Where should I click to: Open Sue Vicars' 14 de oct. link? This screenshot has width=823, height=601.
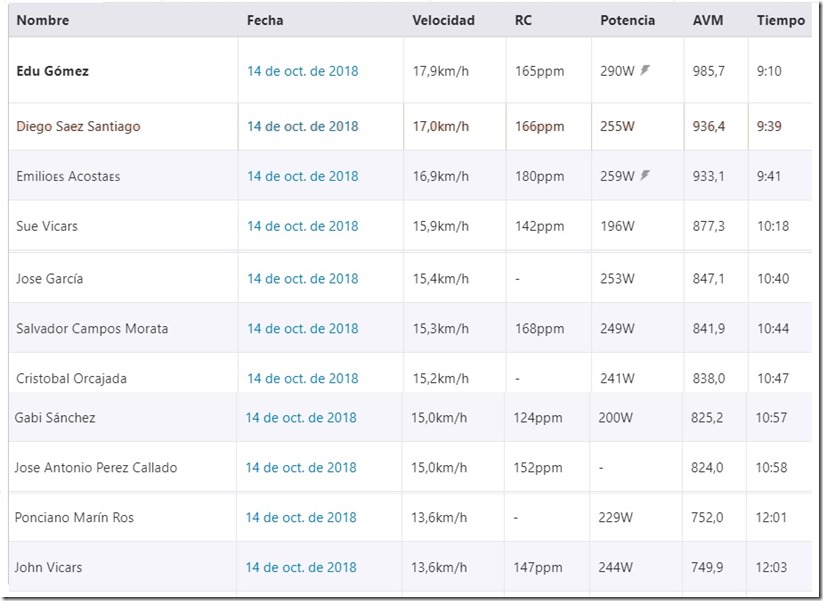[x=303, y=226]
